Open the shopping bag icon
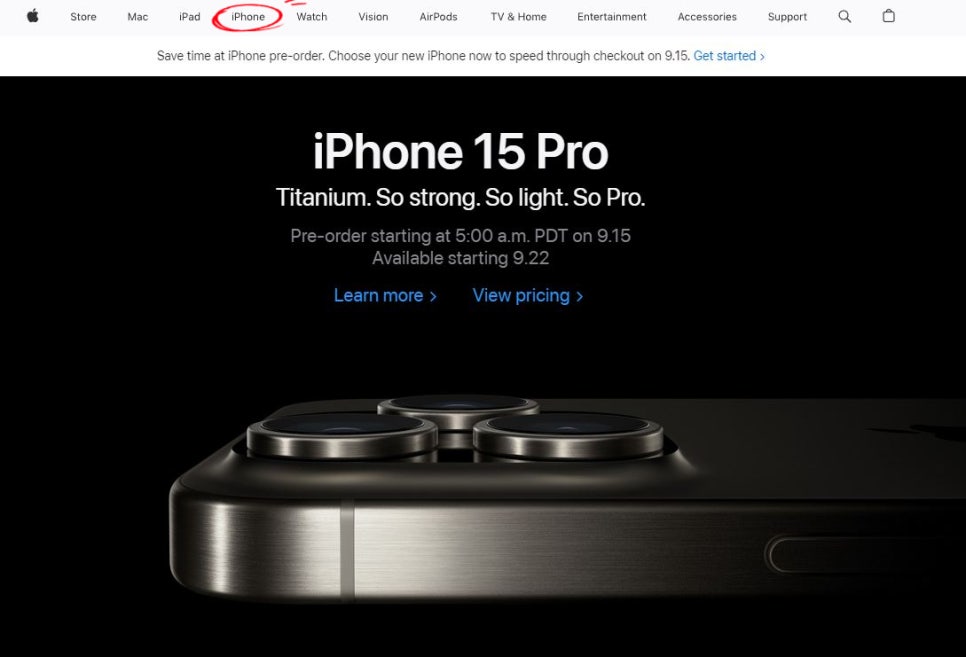Viewport: 966px width, 657px height. coord(888,16)
